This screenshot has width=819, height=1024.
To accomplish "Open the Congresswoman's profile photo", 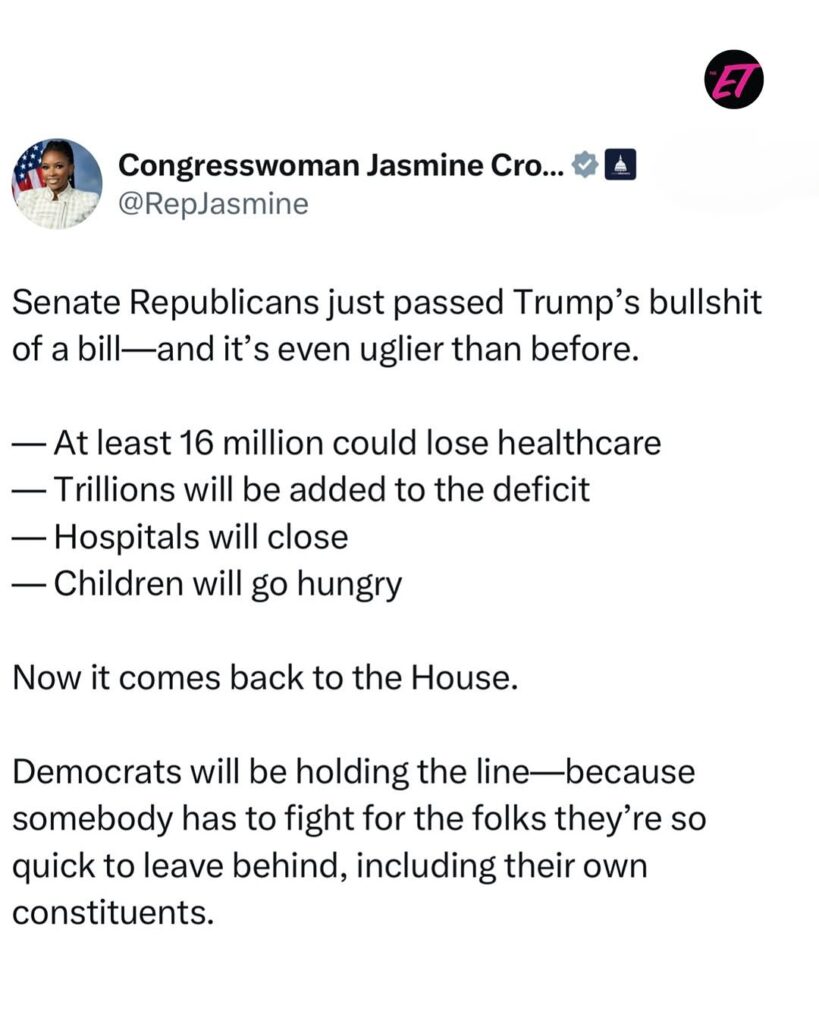I will click(57, 183).
